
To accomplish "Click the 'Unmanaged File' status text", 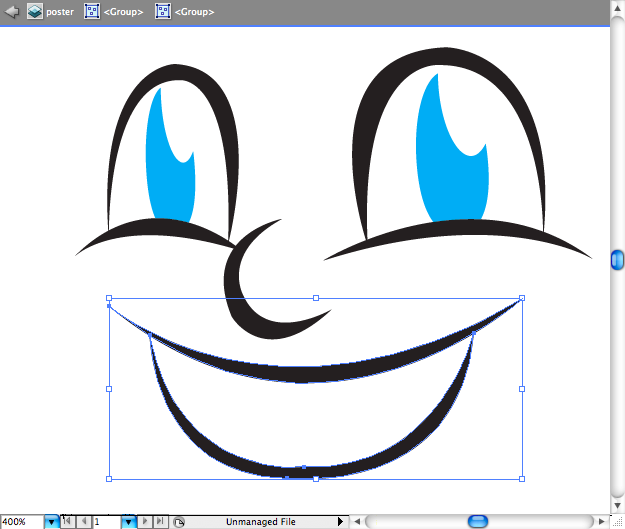I will pyautogui.click(x=261, y=522).
